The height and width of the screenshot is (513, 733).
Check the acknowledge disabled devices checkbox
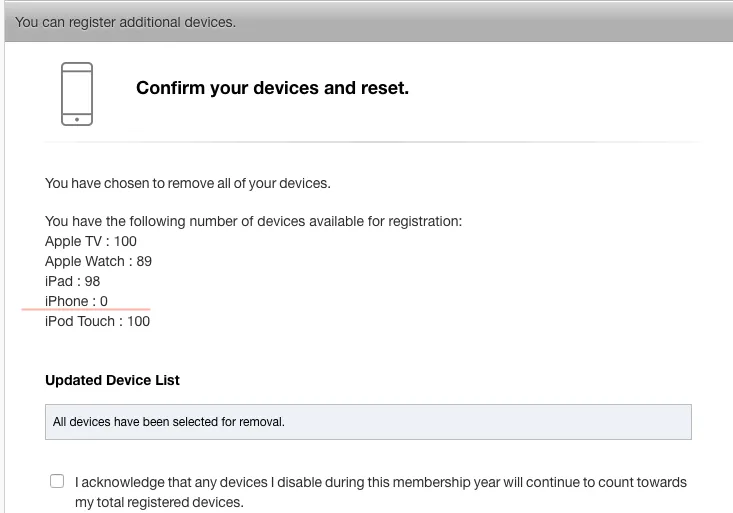[x=57, y=481]
